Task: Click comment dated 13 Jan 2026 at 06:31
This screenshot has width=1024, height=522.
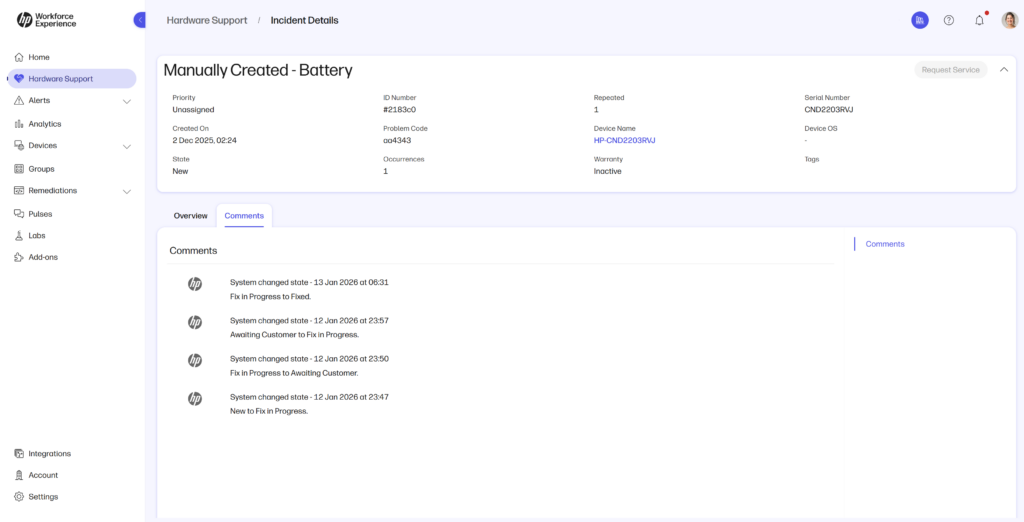Action: (x=309, y=282)
